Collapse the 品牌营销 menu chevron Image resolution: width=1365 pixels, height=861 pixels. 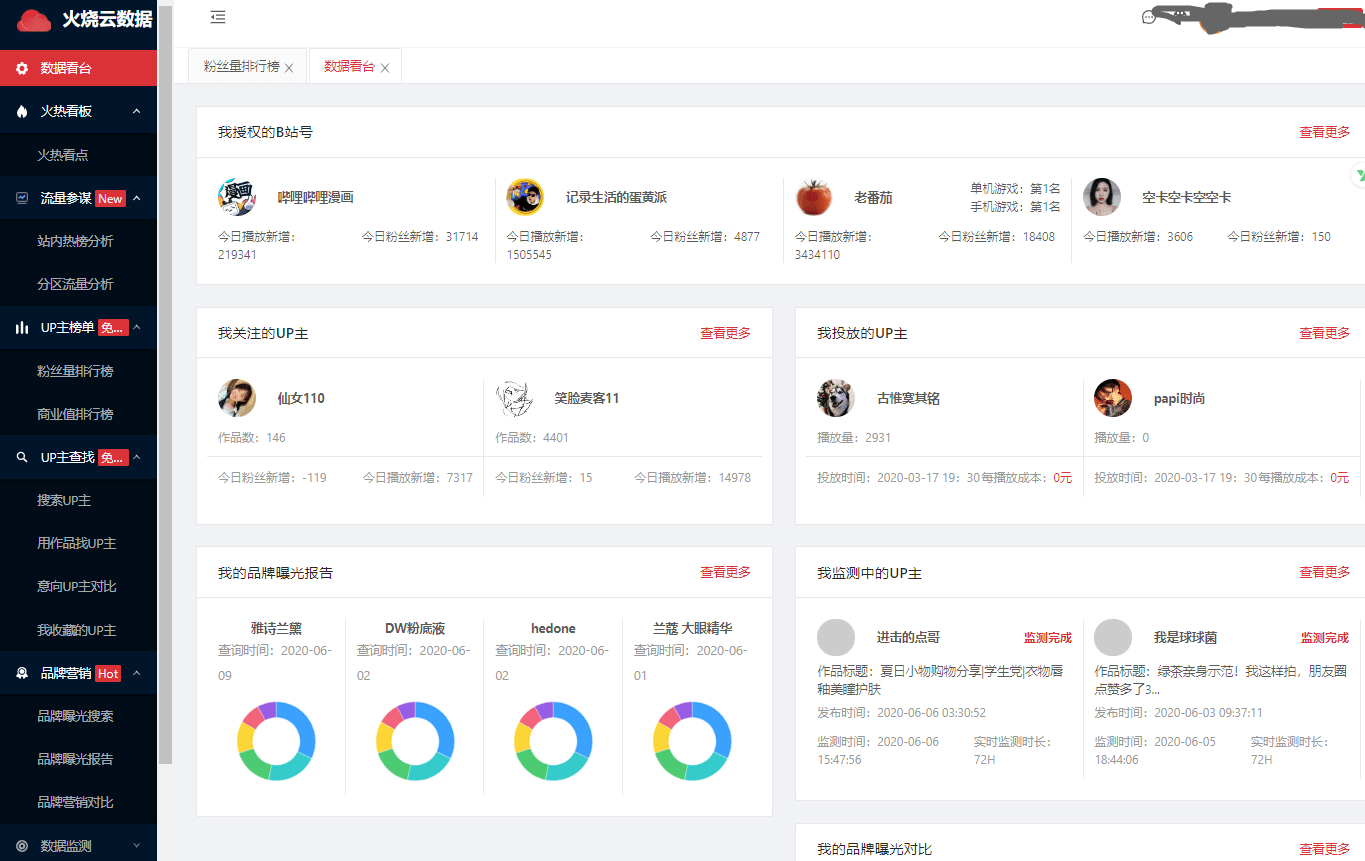[x=137, y=673]
